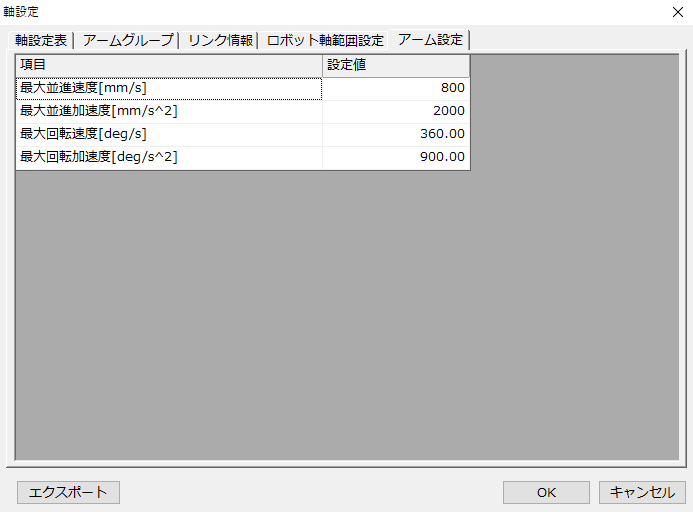The width and height of the screenshot is (693, 512).
Task: Click the キャンセル button
Action: 642,492
